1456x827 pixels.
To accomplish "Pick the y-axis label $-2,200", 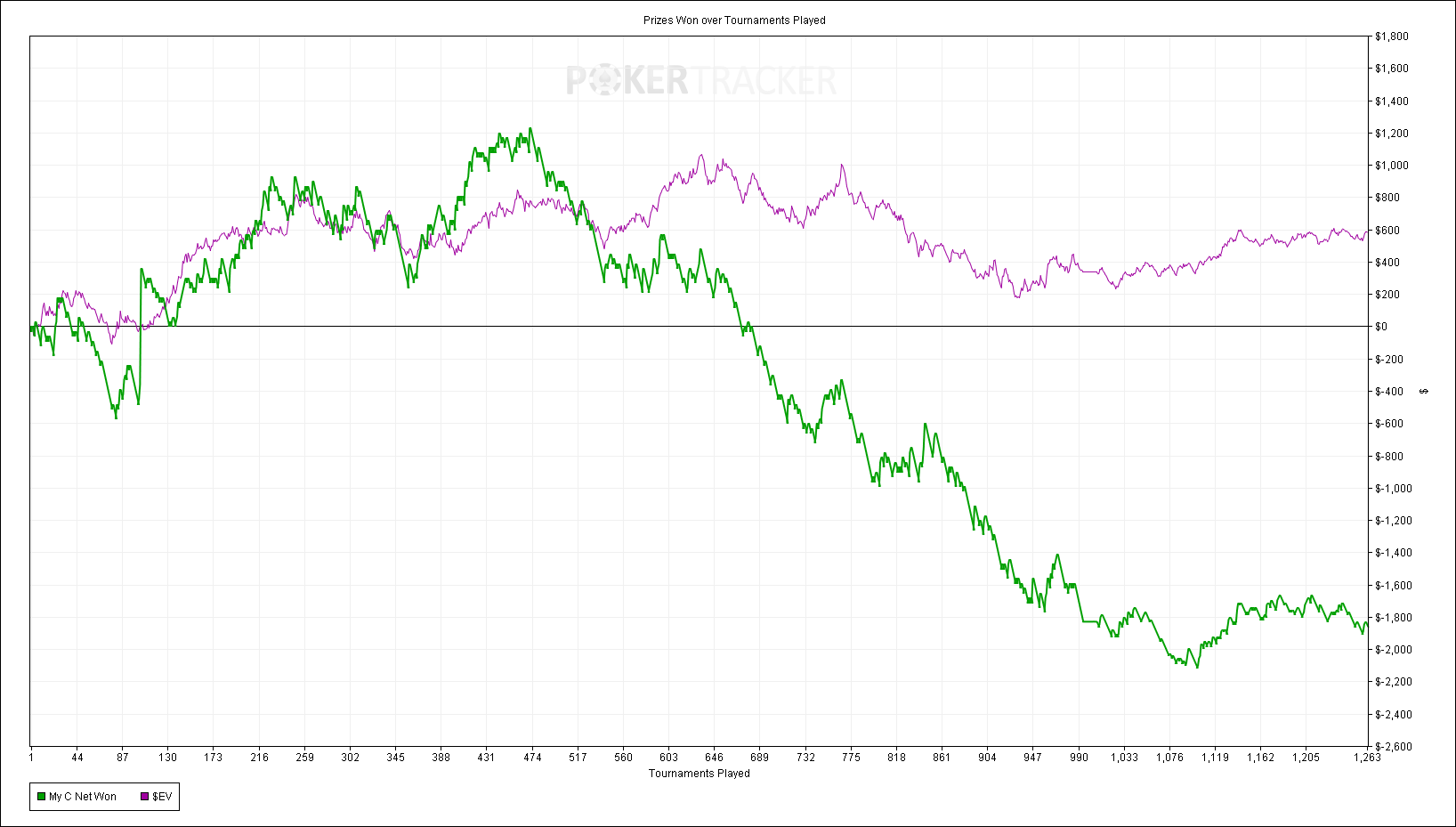I will pos(1394,682).
